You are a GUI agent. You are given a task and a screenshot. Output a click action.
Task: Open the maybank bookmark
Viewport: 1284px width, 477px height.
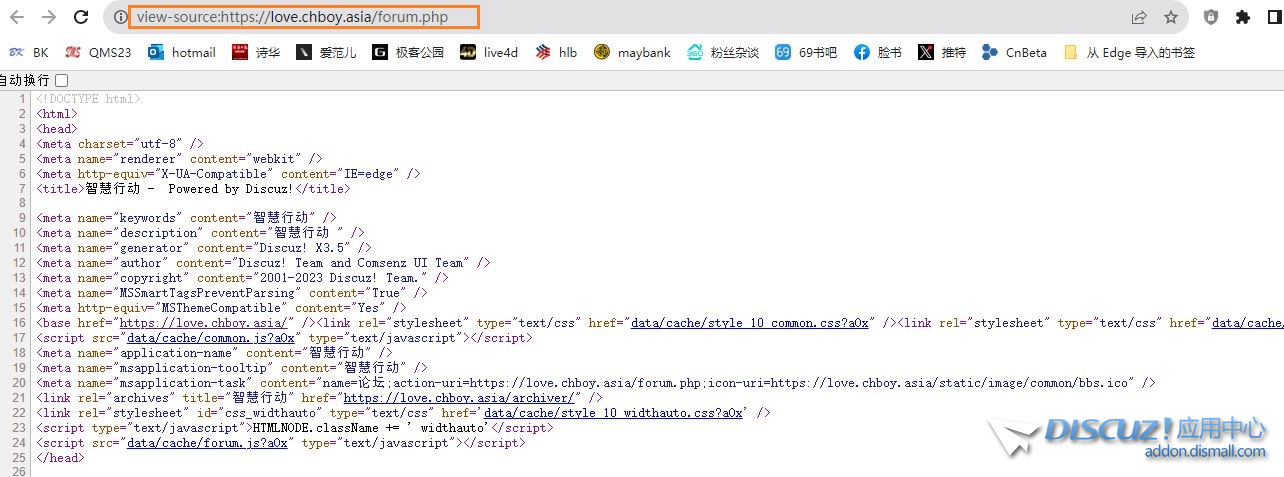[632, 52]
